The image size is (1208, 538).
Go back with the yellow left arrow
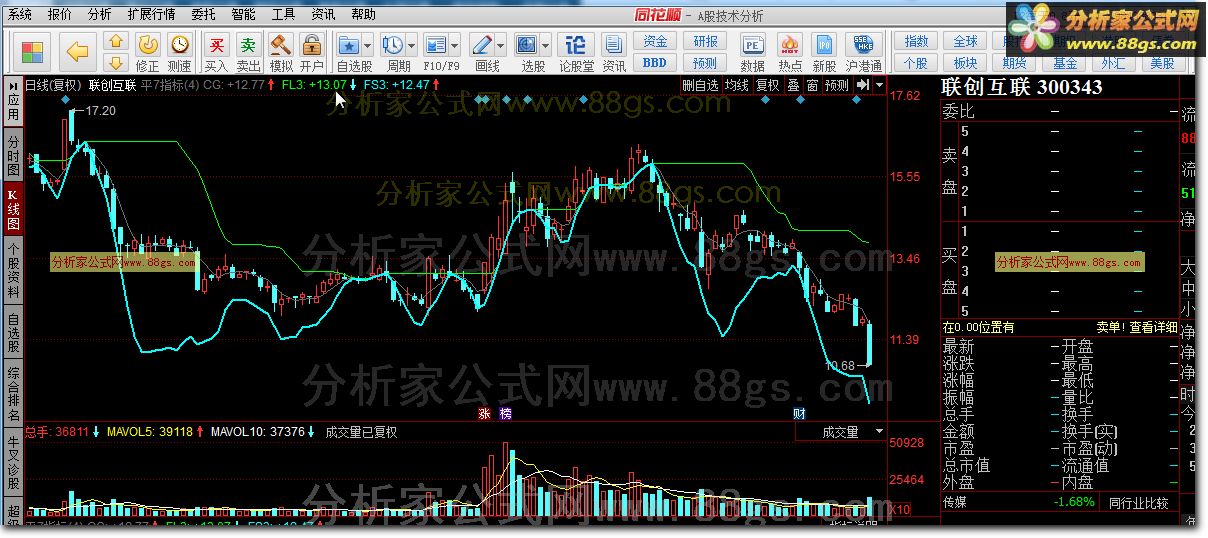[x=77, y=51]
